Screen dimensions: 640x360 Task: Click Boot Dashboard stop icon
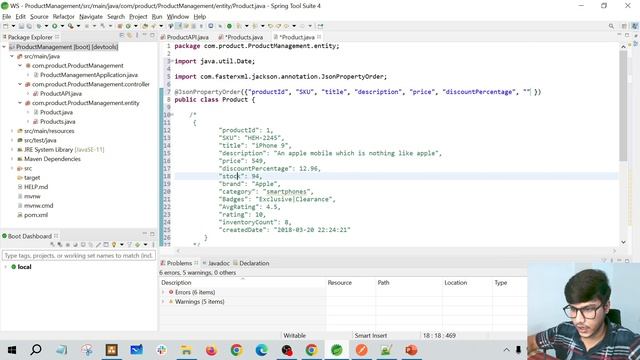click(x=67, y=244)
